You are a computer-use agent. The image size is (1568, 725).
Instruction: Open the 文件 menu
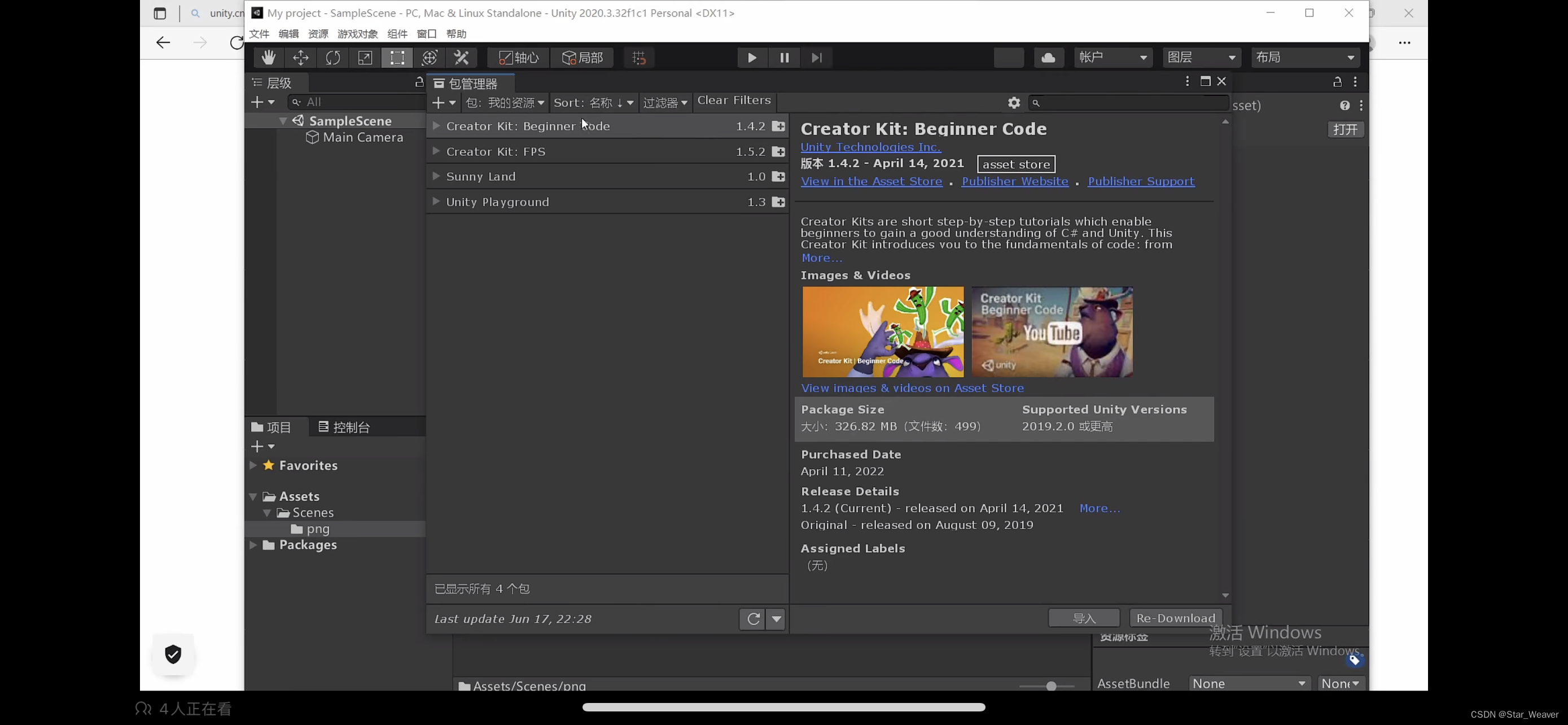coord(259,34)
